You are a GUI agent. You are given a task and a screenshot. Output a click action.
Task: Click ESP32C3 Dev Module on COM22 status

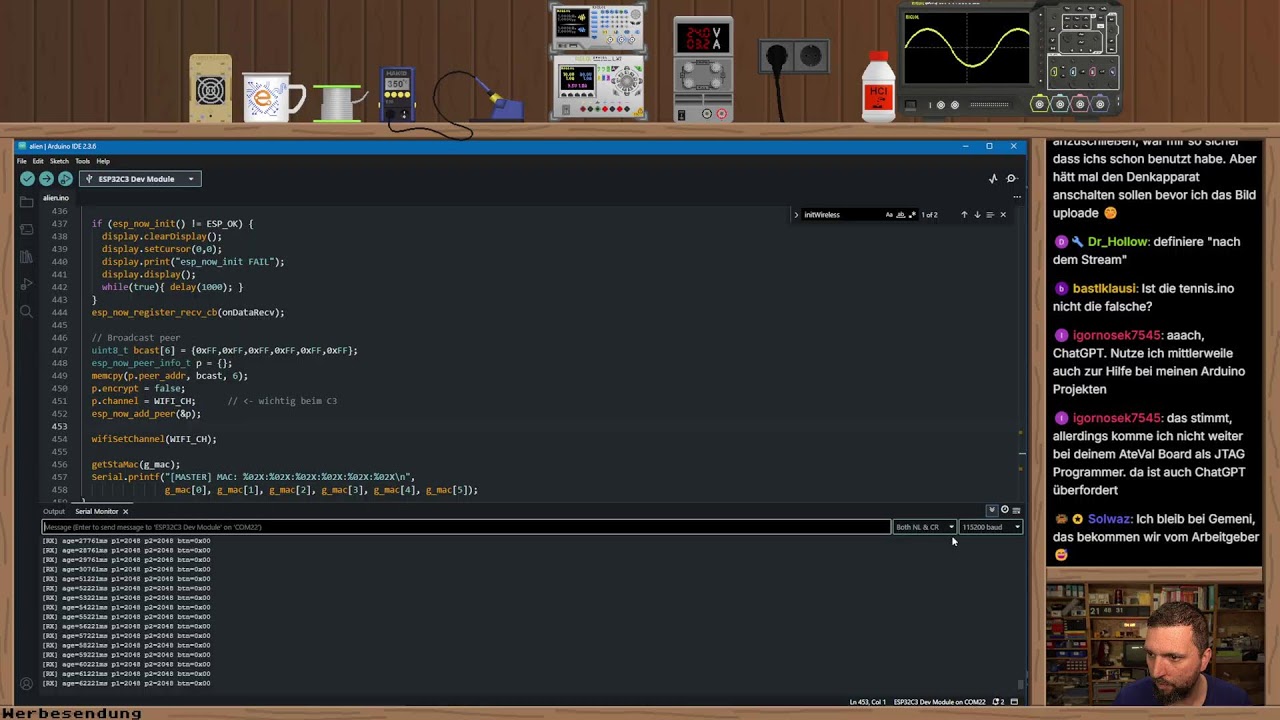pyautogui.click(x=940, y=702)
